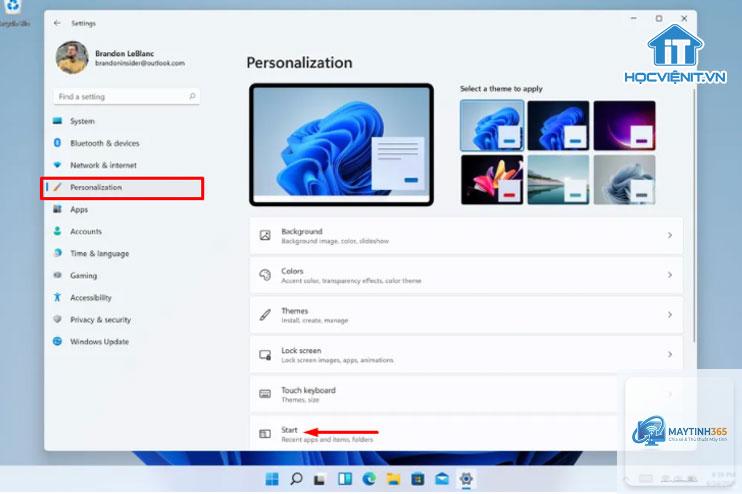This screenshot has height=494, width=742.
Task: Open Start recent apps settings row
Action: (x=466, y=433)
